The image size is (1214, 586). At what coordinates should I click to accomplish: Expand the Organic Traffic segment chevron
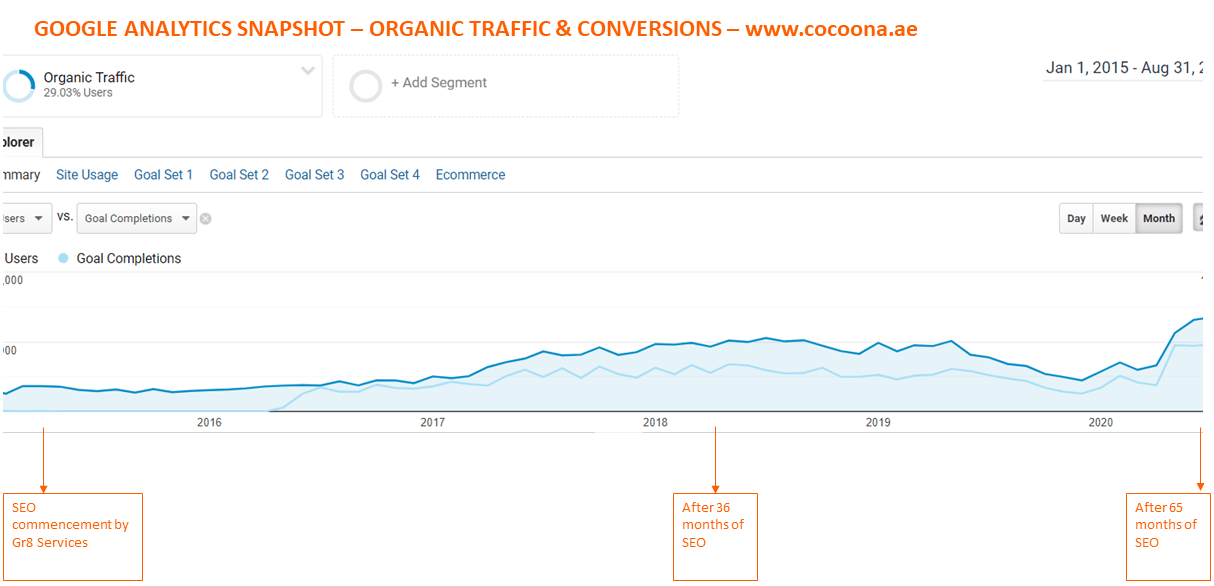pyautogui.click(x=308, y=71)
